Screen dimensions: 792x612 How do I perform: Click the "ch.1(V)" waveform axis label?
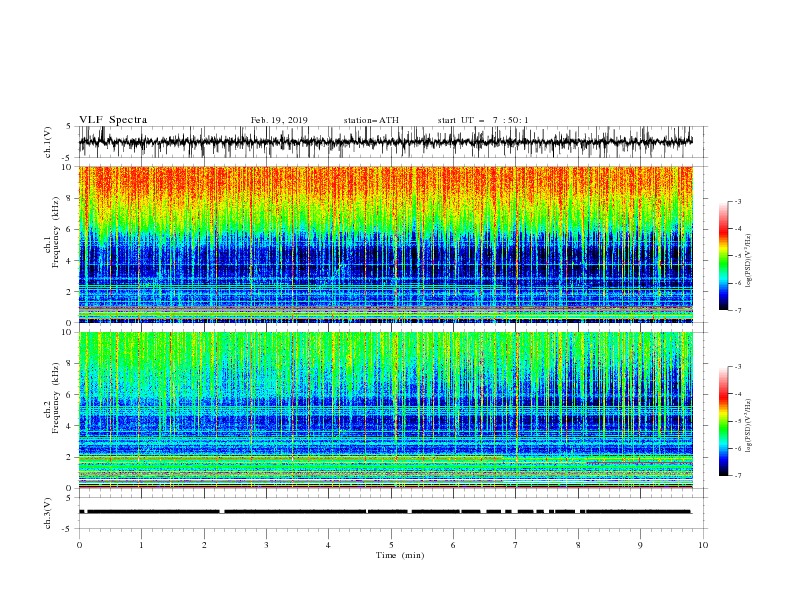(x=48, y=142)
